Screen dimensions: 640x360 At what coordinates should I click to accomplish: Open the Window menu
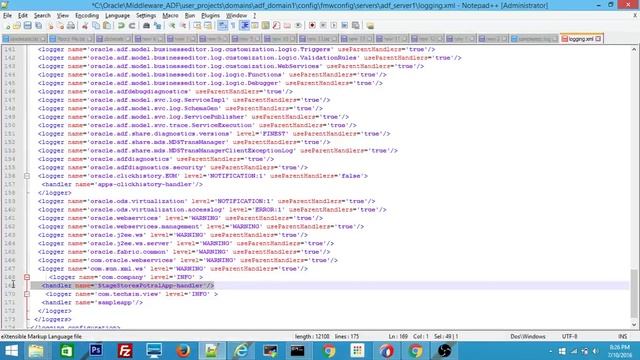tap(236, 16)
